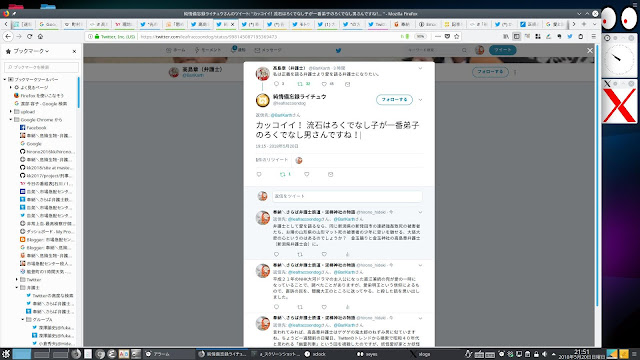The width and height of the screenshot is (640, 360).
Task: Click the reply tweet input field
Action: pyautogui.click(x=347, y=196)
